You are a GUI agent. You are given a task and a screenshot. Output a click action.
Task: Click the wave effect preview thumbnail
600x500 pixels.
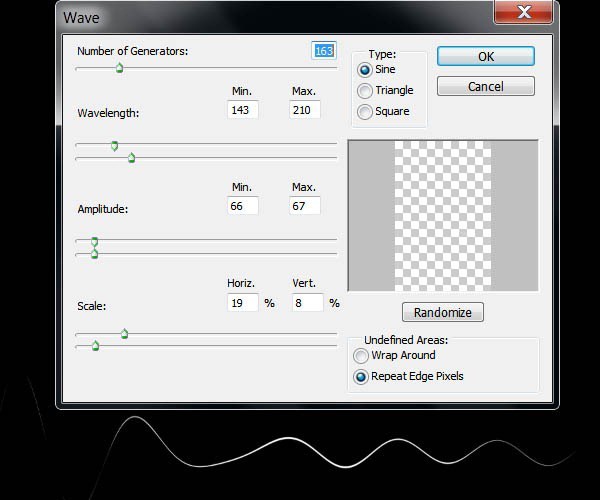pyautogui.click(x=442, y=215)
